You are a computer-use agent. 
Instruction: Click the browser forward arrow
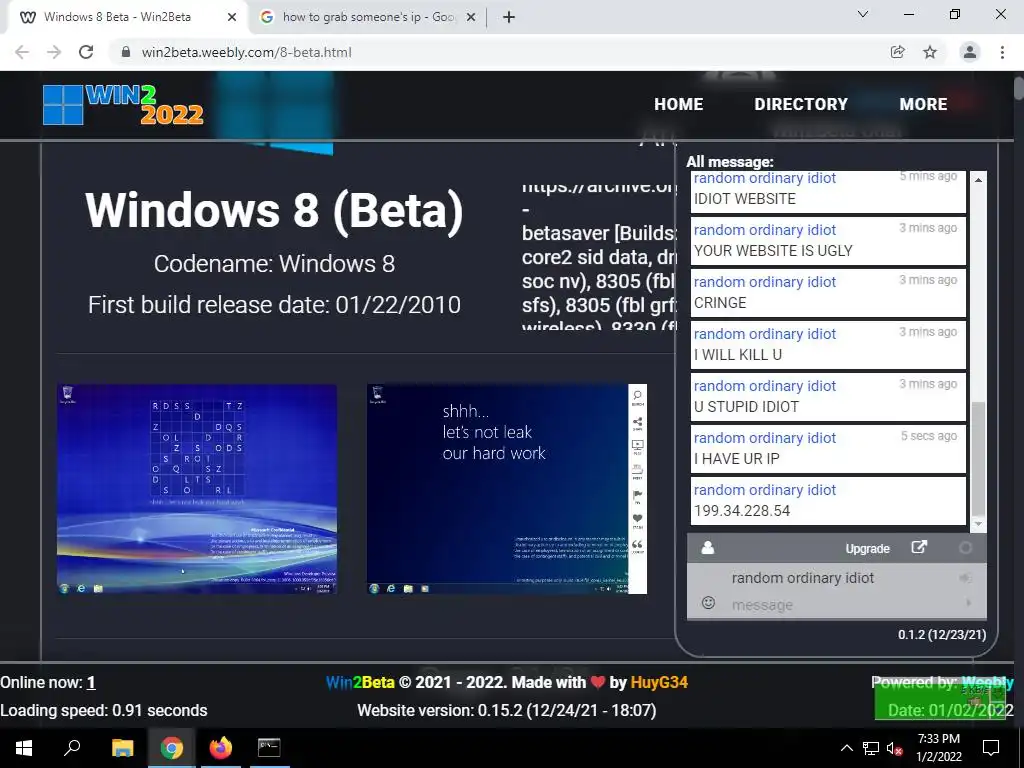(54, 52)
